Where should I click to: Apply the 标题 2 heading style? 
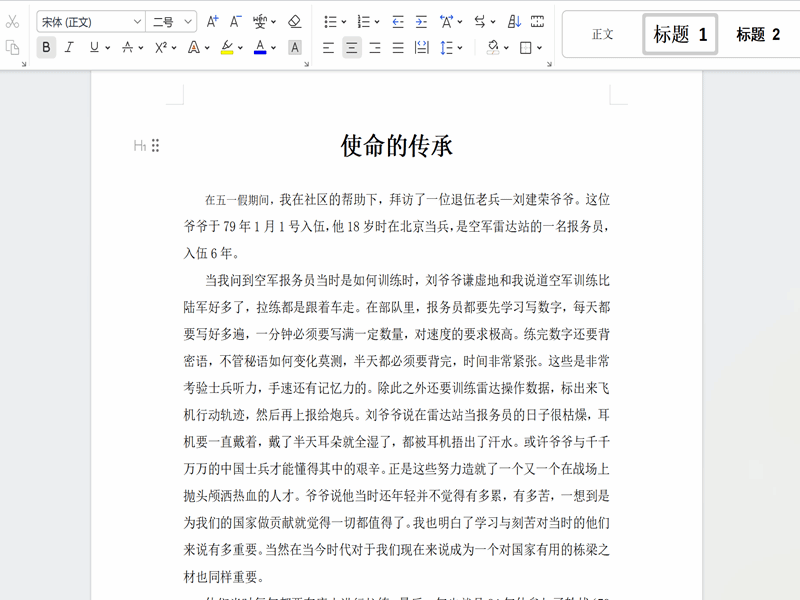pos(758,34)
